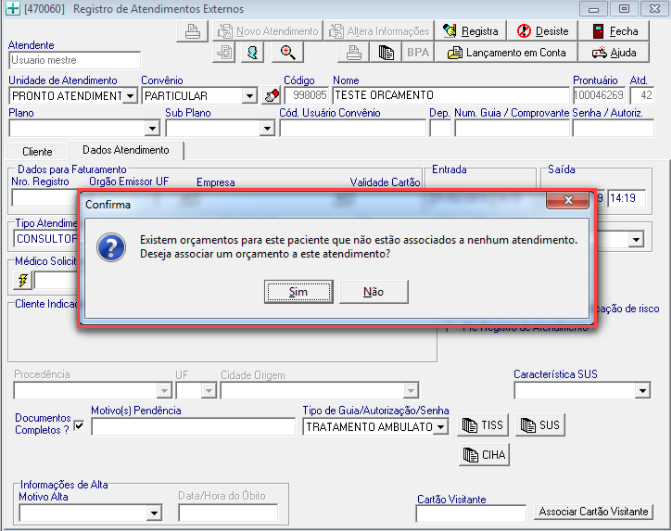Click the Desiste button
The image size is (671, 531).
click(x=542, y=31)
